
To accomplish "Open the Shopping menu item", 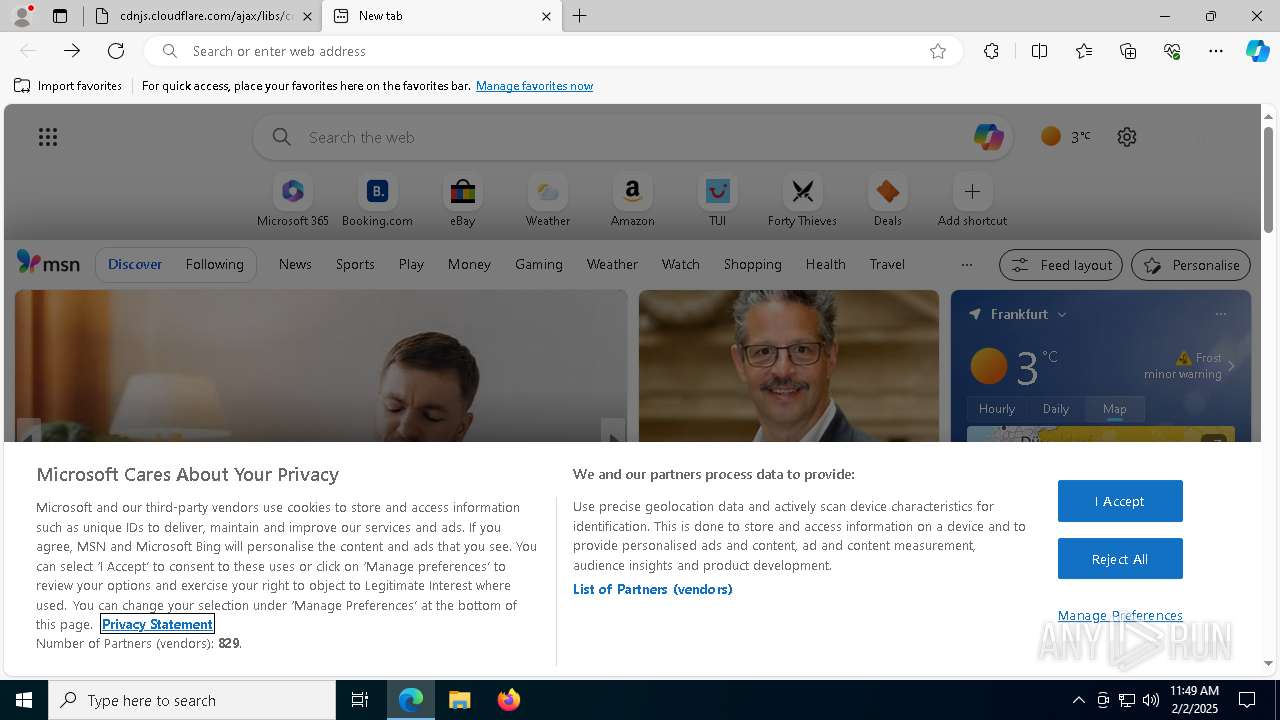I will point(753,264).
